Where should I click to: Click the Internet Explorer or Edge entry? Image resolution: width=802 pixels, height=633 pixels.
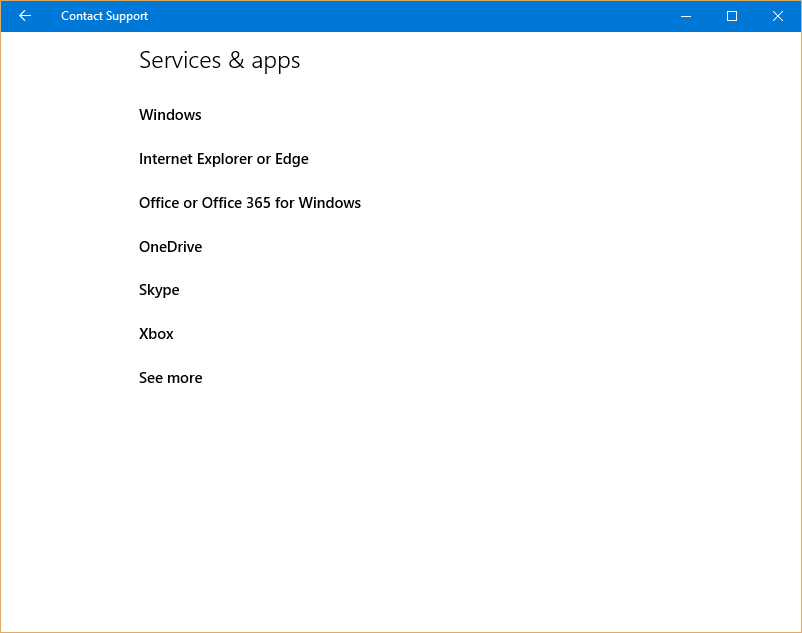(223, 159)
